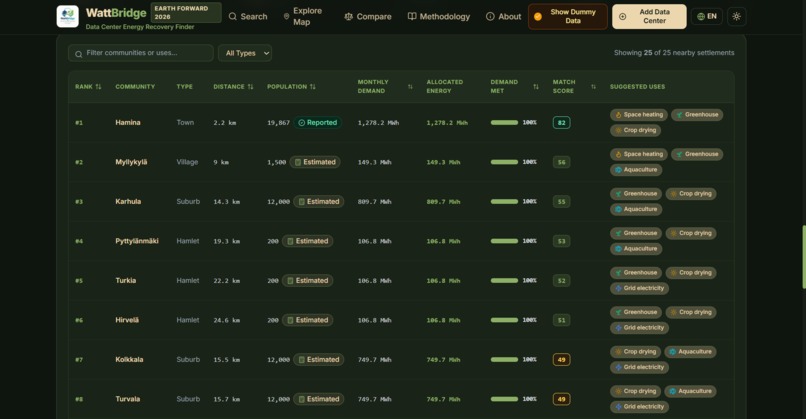Image resolution: width=806 pixels, height=419 pixels.
Task: Open the About page
Action: [504, 16]
